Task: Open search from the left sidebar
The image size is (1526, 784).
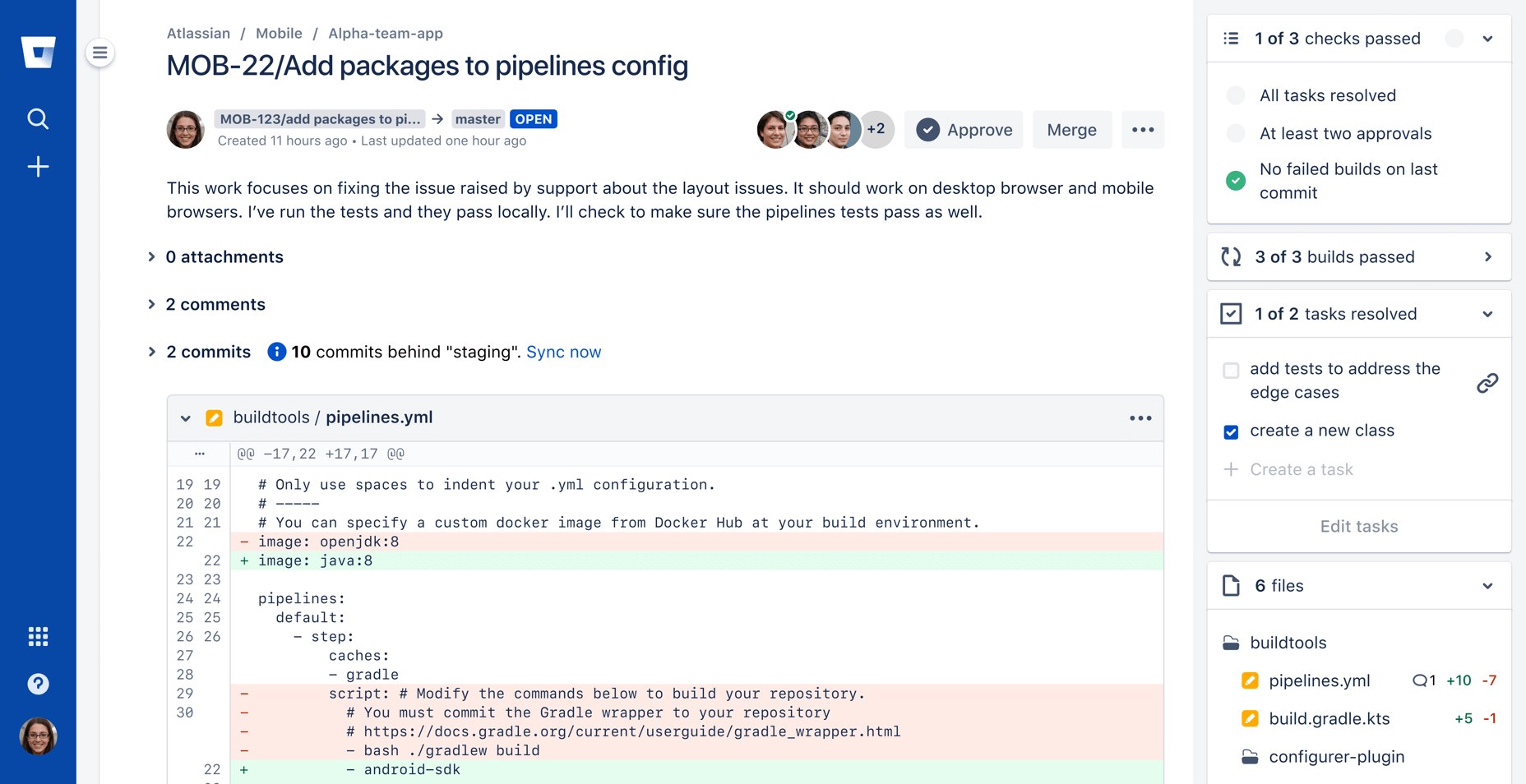Action: pos(38,118)
